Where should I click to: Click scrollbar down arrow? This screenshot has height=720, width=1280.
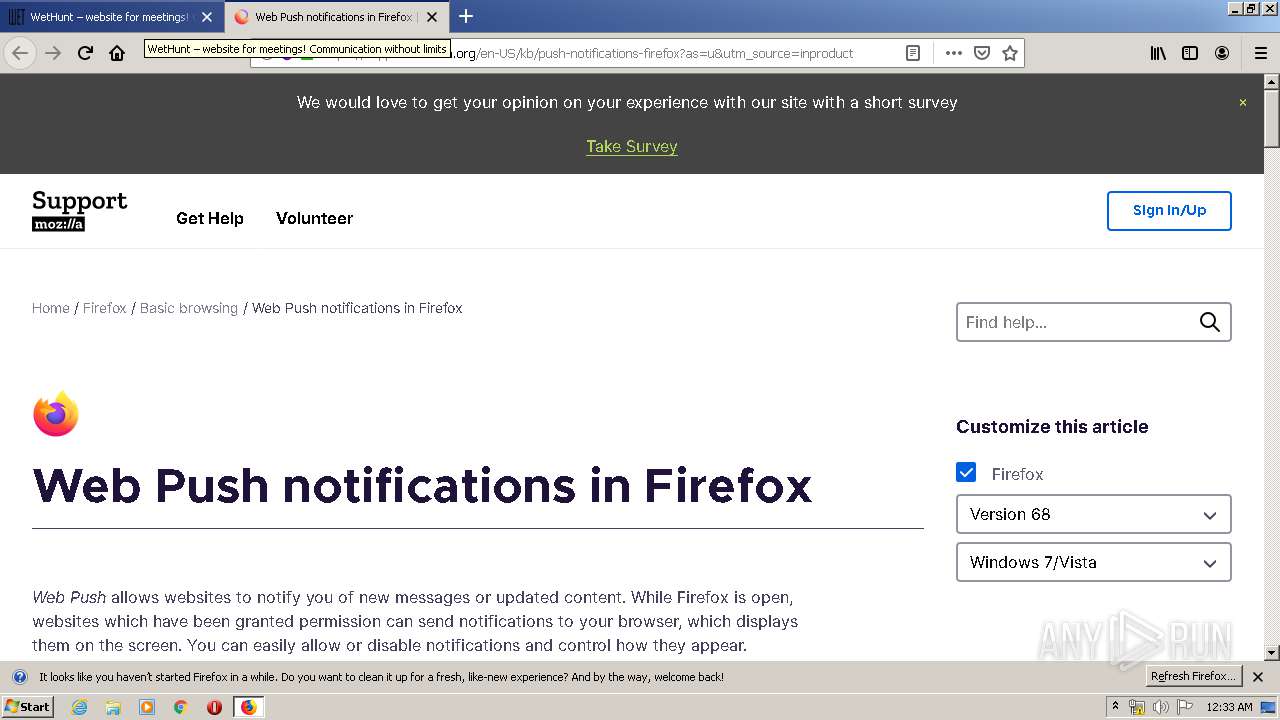(x=1272, y=653)
